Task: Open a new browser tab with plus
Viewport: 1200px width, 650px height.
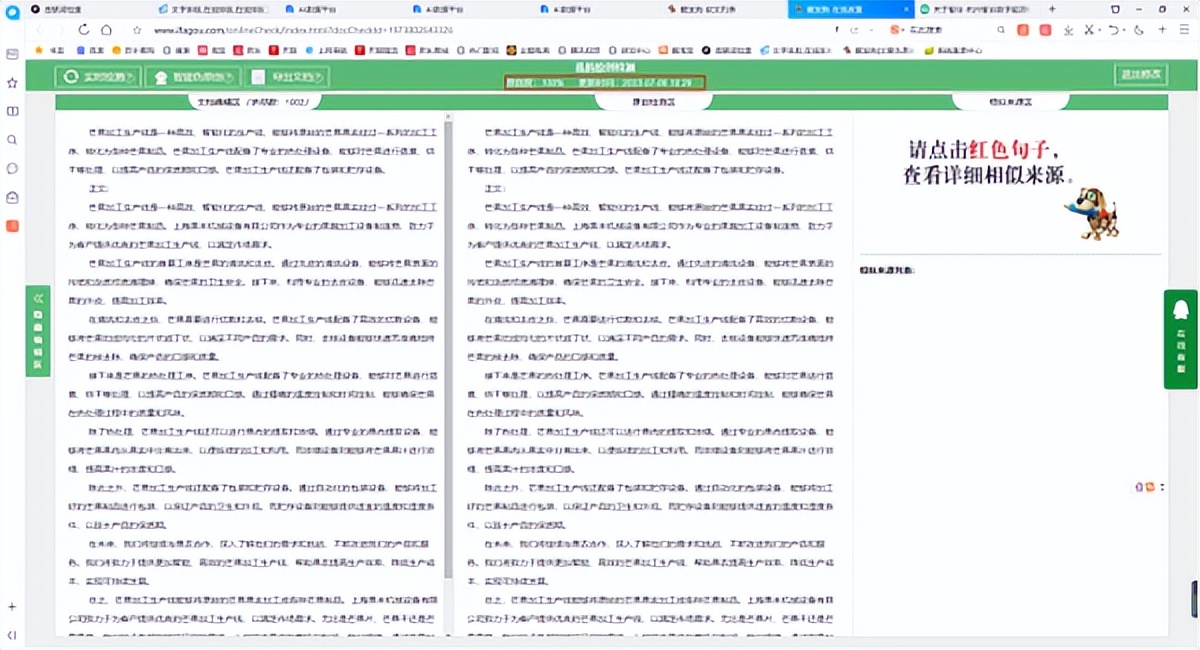Action: (x=1051, y=8)
